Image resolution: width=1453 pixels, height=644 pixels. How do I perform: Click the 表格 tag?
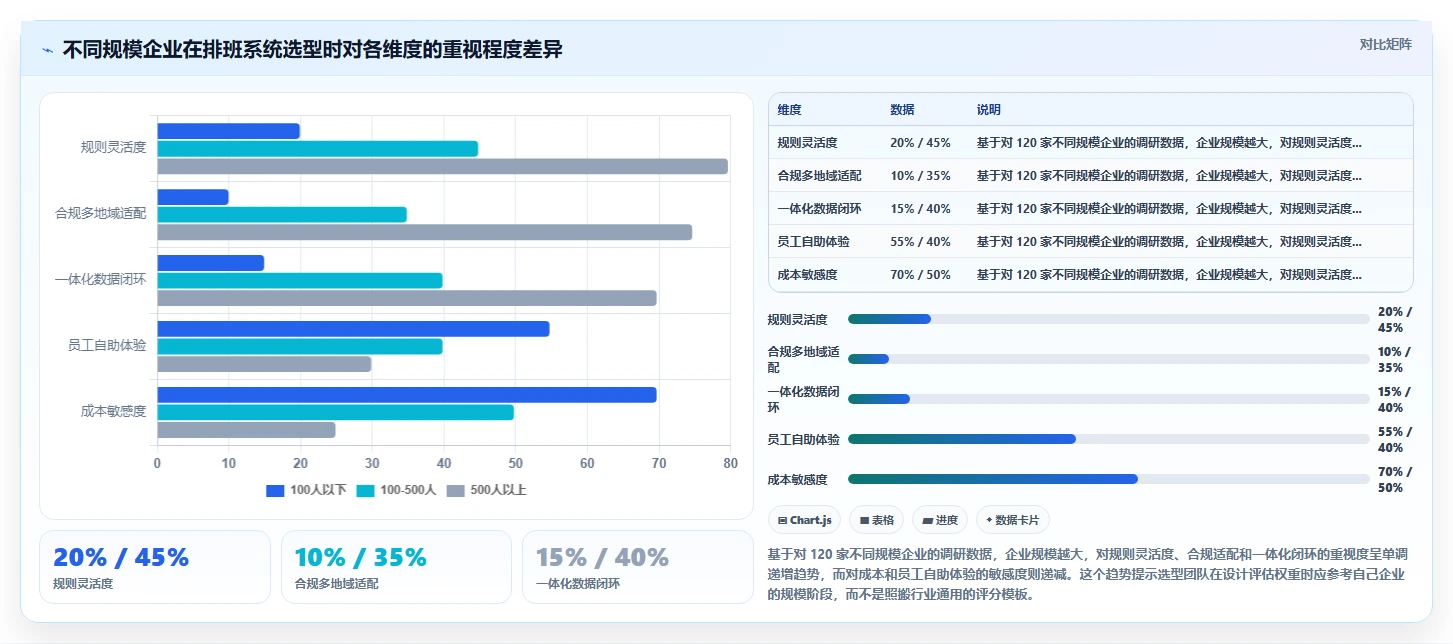[x=877, y=520]
